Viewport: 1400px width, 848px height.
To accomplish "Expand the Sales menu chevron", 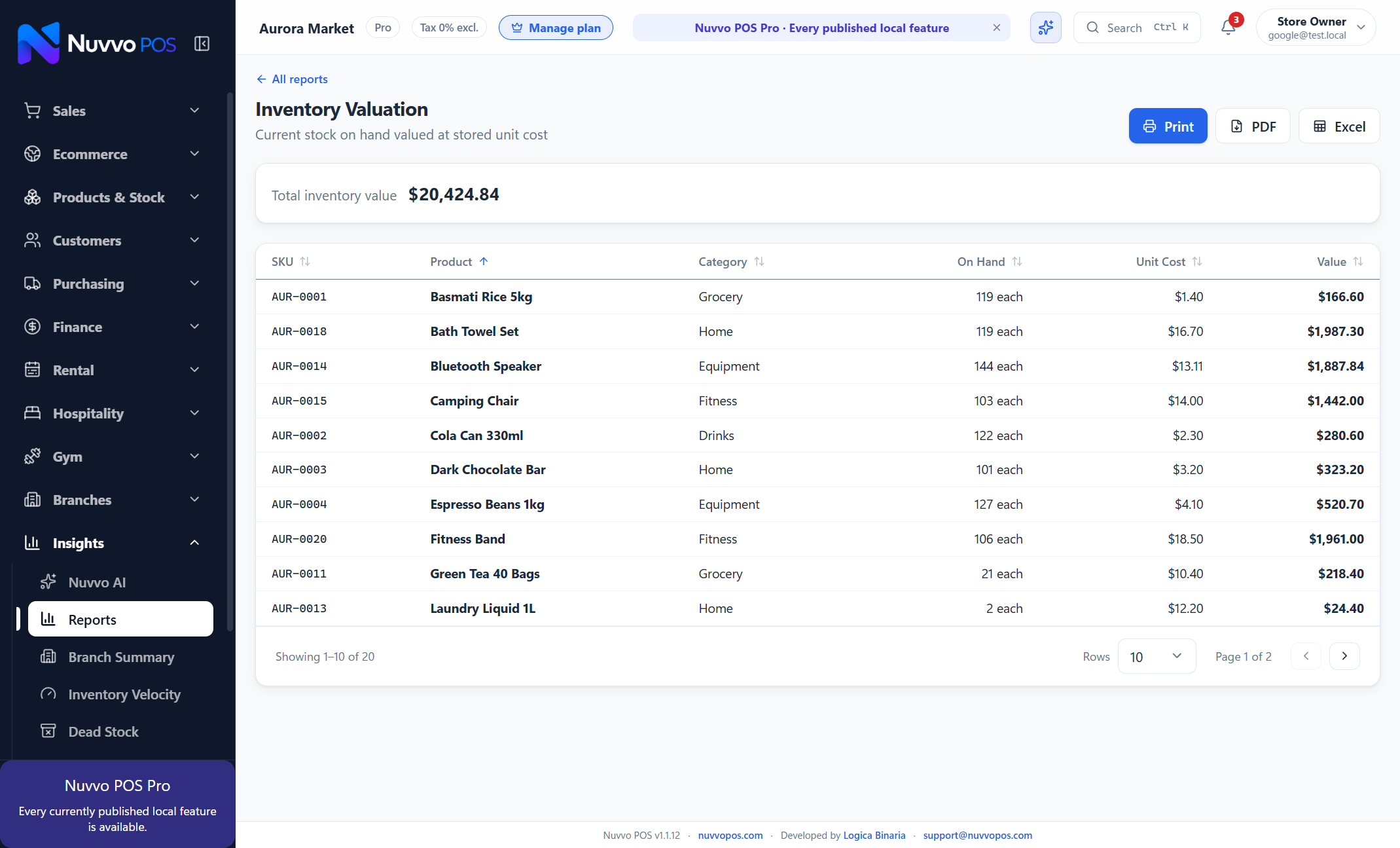I will [194, 111].
